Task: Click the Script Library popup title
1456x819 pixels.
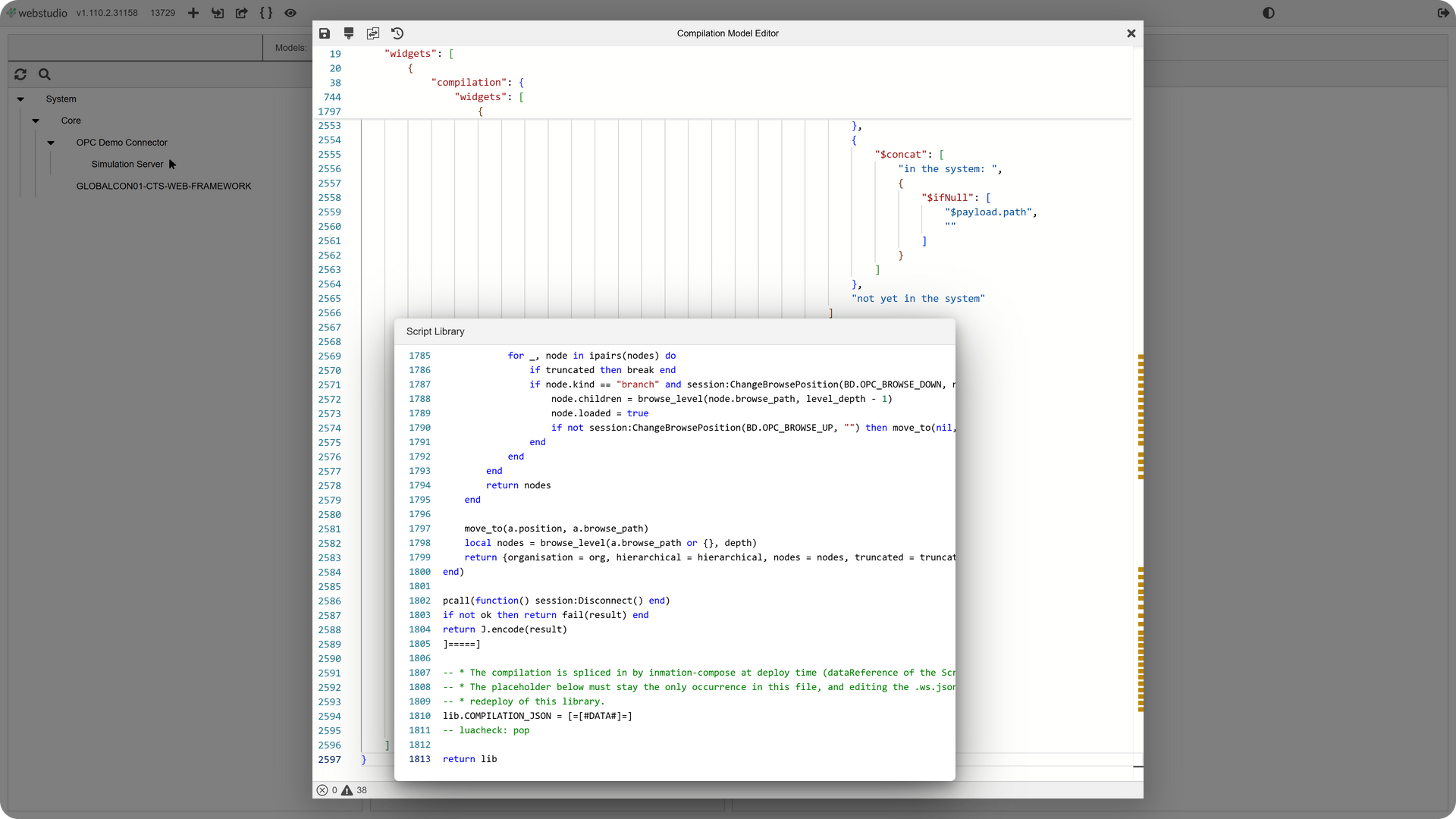Action: [435, 331]
